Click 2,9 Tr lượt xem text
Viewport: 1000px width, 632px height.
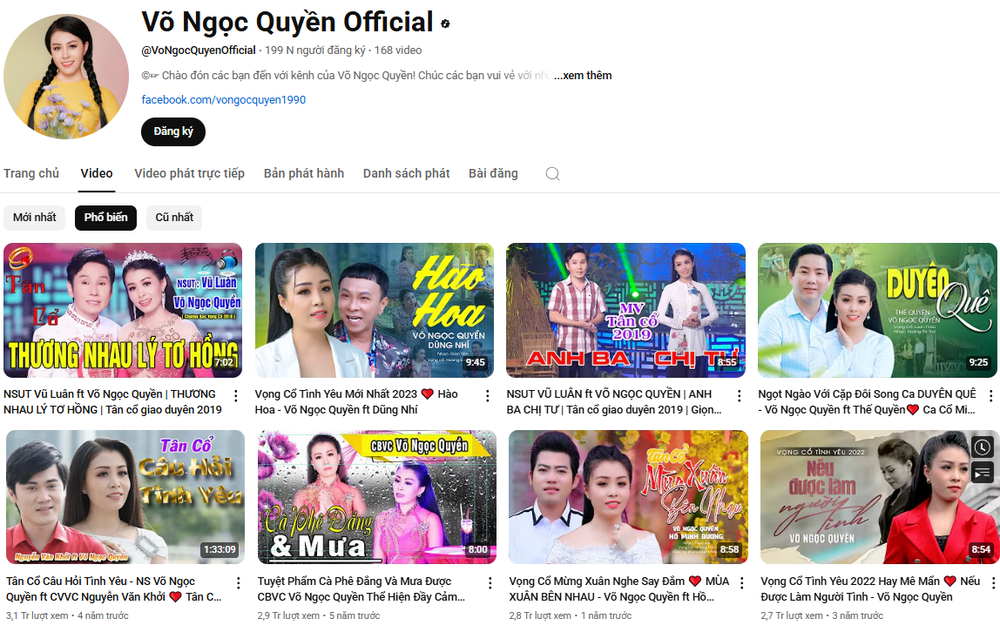click(288, 616)
